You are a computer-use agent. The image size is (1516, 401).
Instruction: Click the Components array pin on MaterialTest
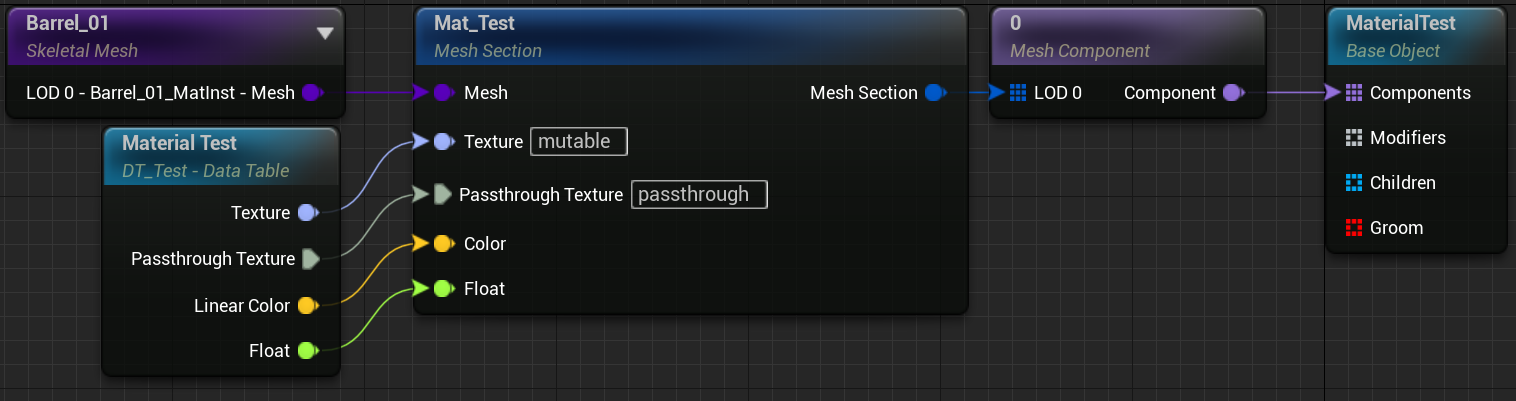click(x=1354, y=93)
